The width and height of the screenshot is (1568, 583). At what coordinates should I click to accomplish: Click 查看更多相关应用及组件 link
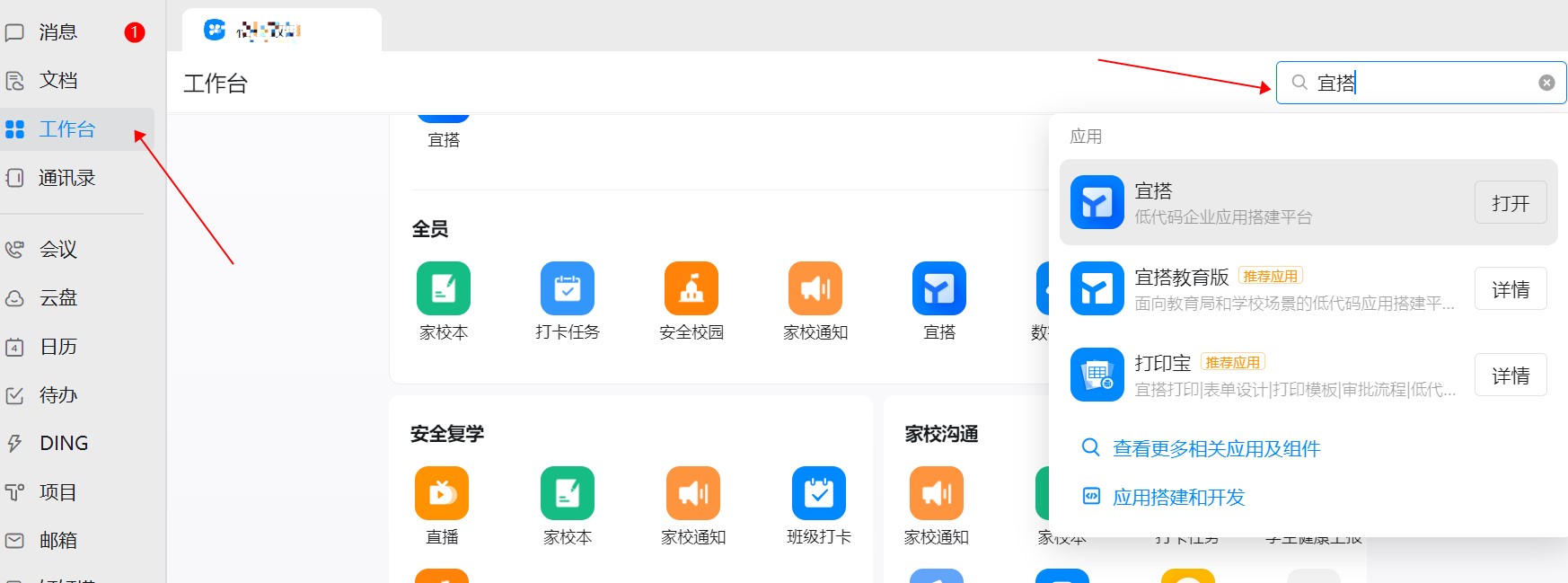(x=1216, y=448)
